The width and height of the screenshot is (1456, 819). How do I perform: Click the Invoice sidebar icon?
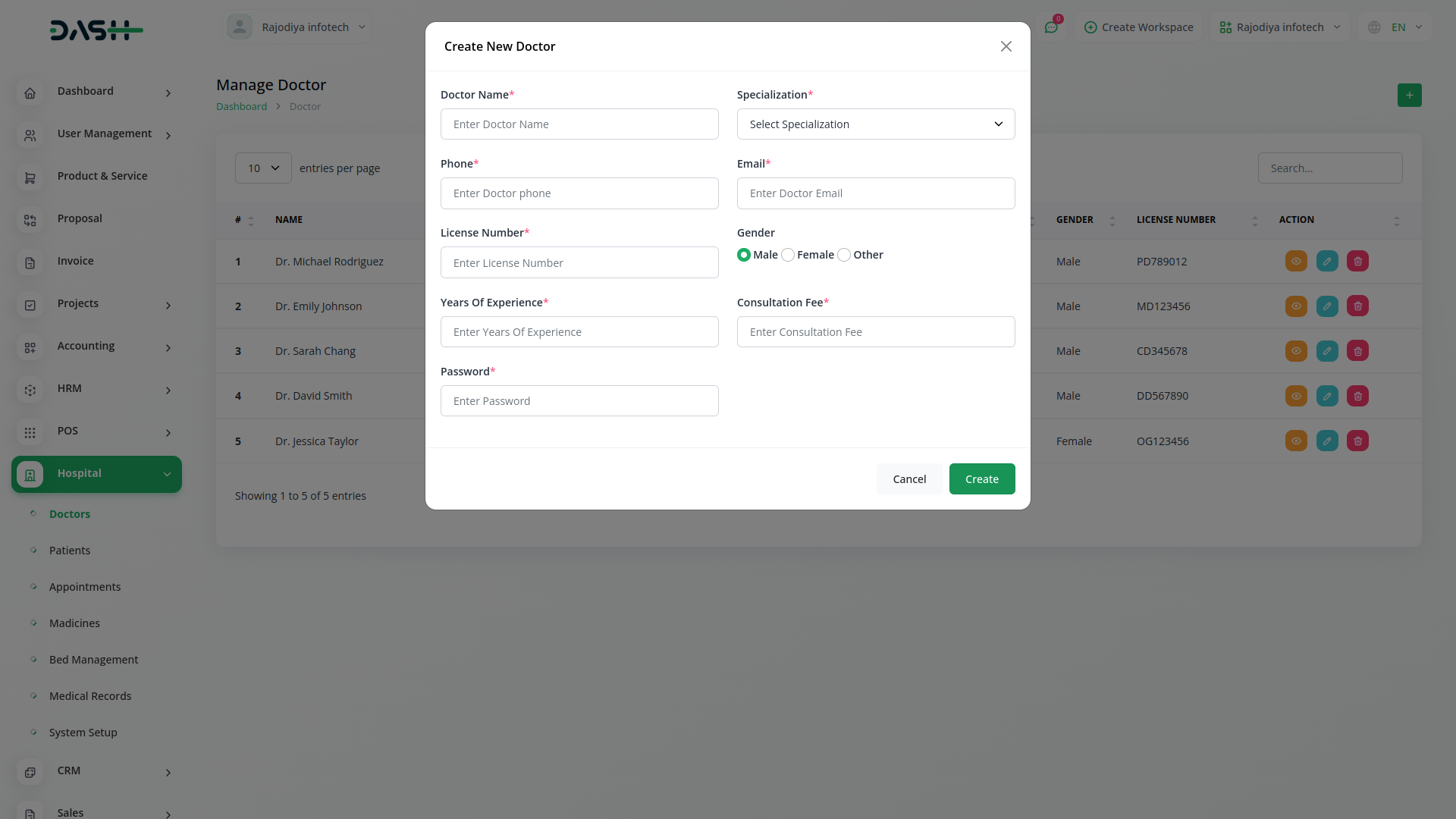pos(30,262)
